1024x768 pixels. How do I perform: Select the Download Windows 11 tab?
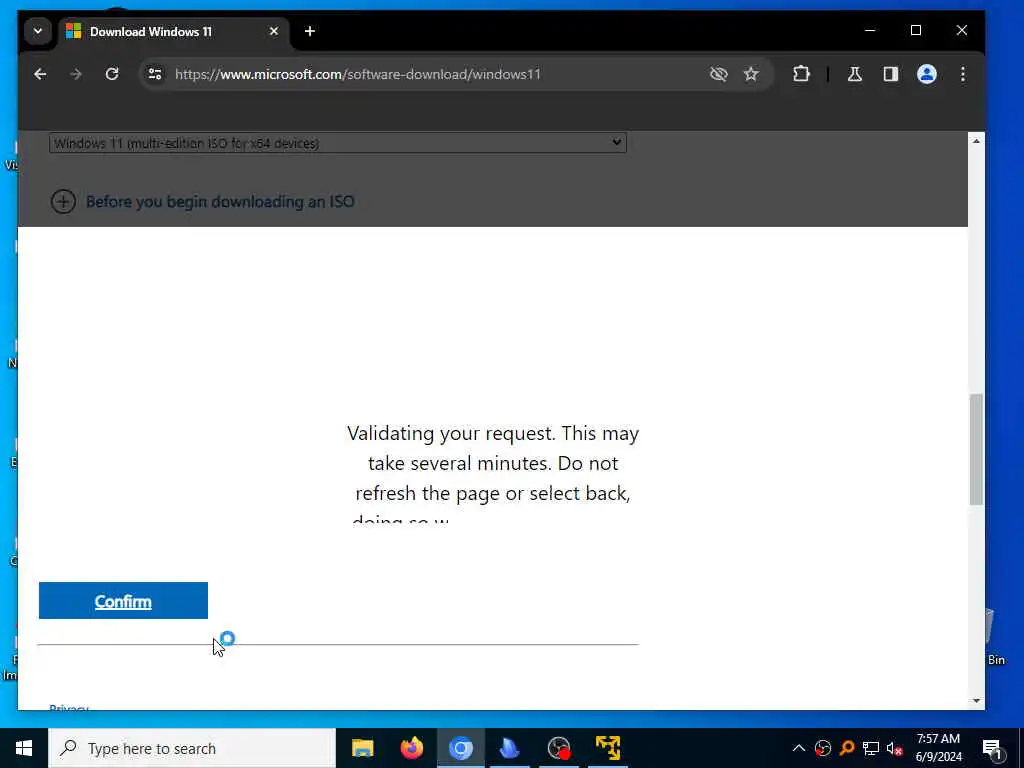(173, 31)
